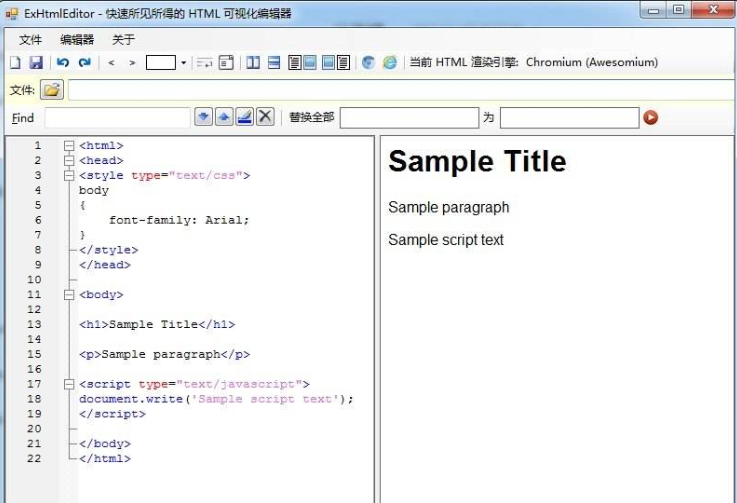This screenshot has width=737, height=503.
Task: Click inside the toolbar combo box field
Action: click(161, 63)
